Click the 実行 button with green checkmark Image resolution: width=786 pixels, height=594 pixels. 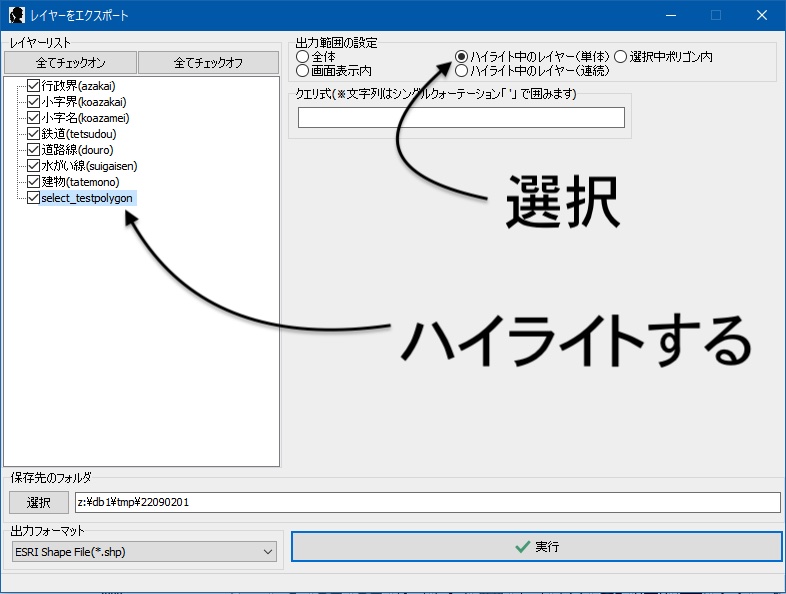(536, 547)
